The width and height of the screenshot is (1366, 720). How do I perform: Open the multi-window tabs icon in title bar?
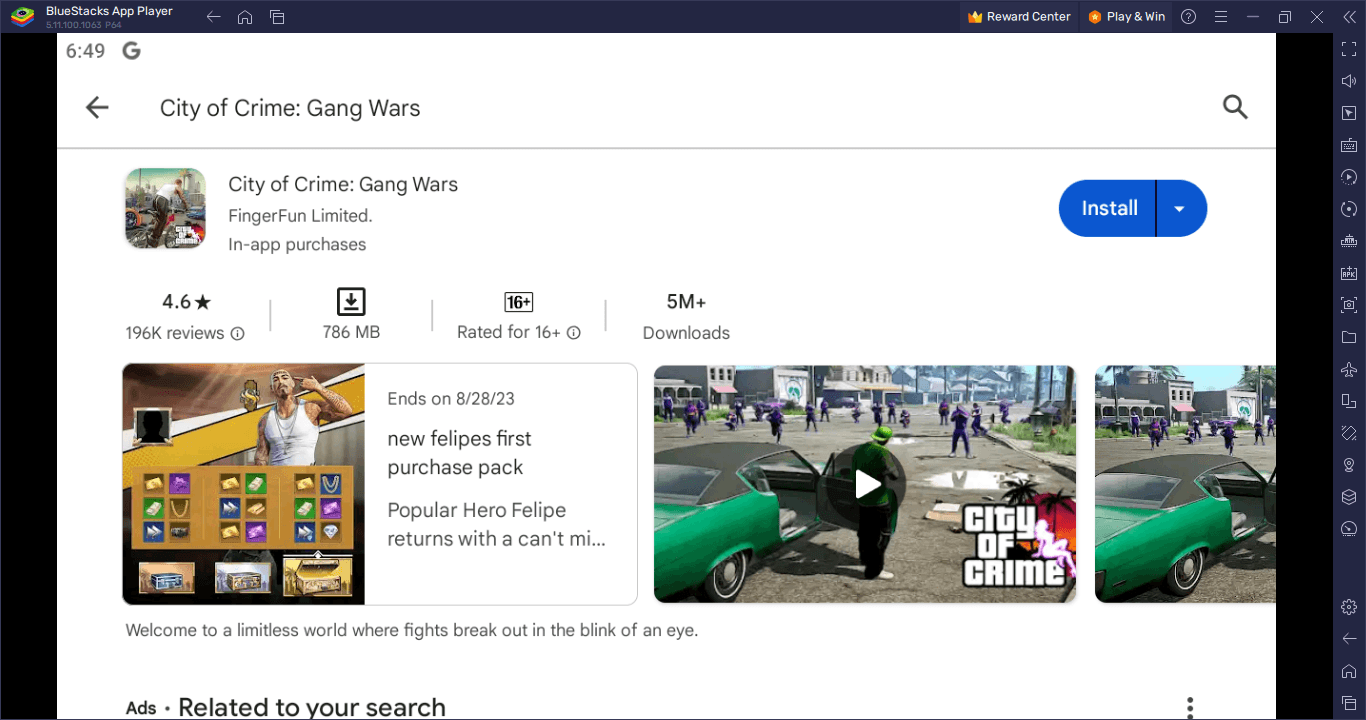coord(277,17)
